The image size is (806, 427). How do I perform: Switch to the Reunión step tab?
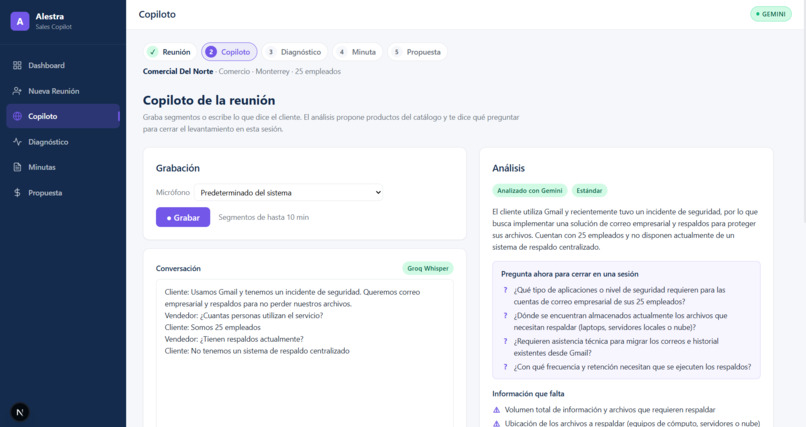pyautogui.click(x=170, y=52)
